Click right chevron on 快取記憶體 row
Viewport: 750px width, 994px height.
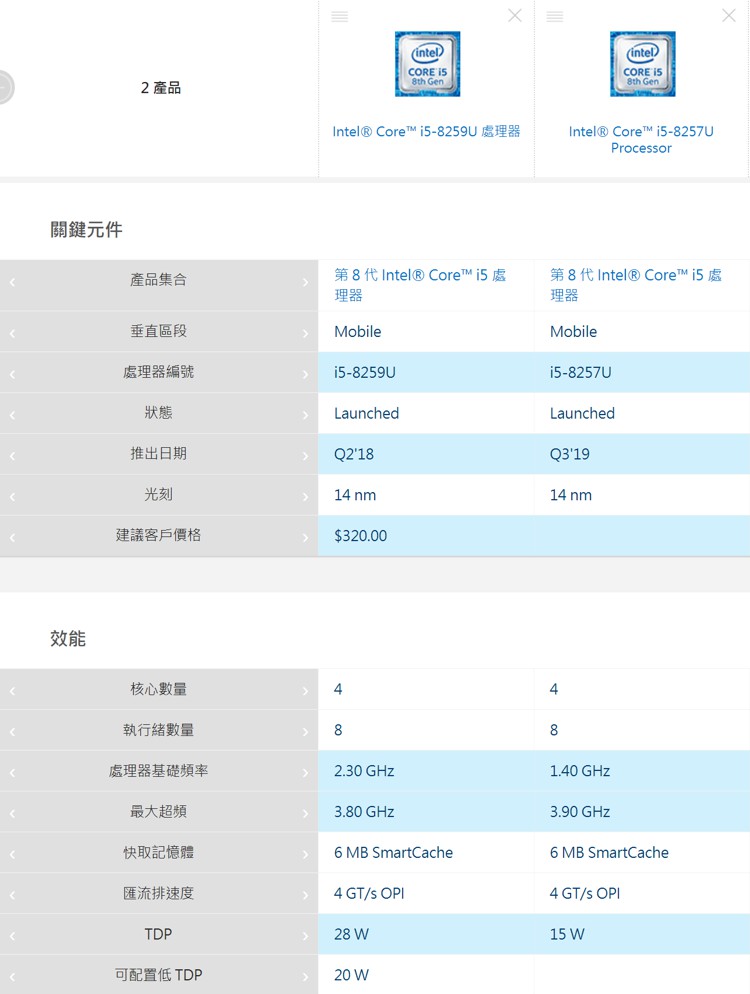point(306,855)
